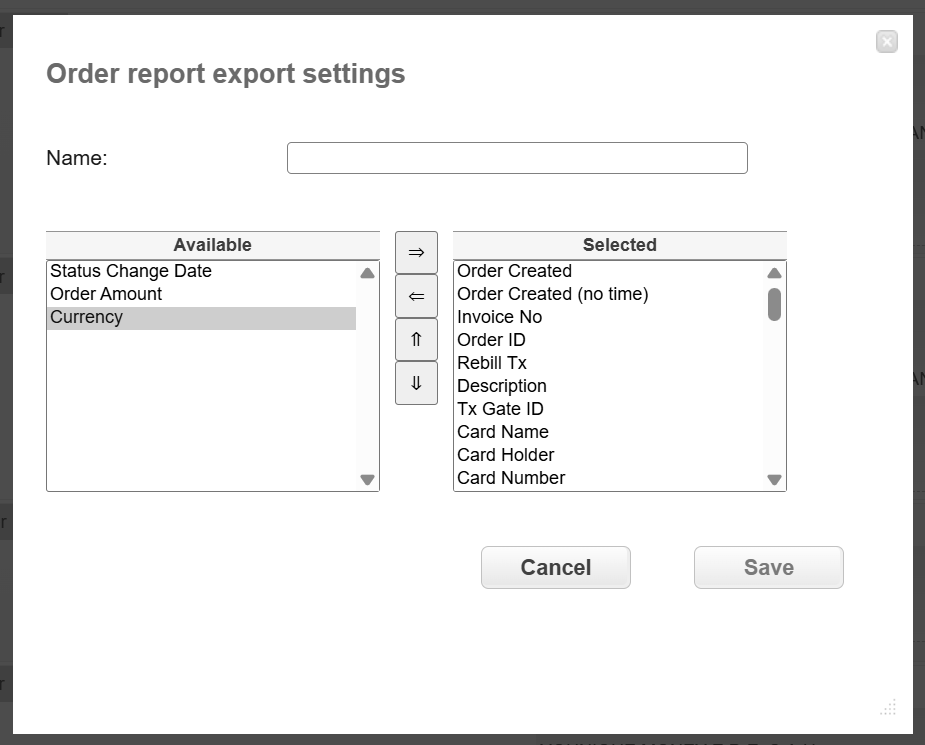Viewport: 925px width, 745px height.
Task: Select Card Holder in Selected list
Action: coord(505,455)
